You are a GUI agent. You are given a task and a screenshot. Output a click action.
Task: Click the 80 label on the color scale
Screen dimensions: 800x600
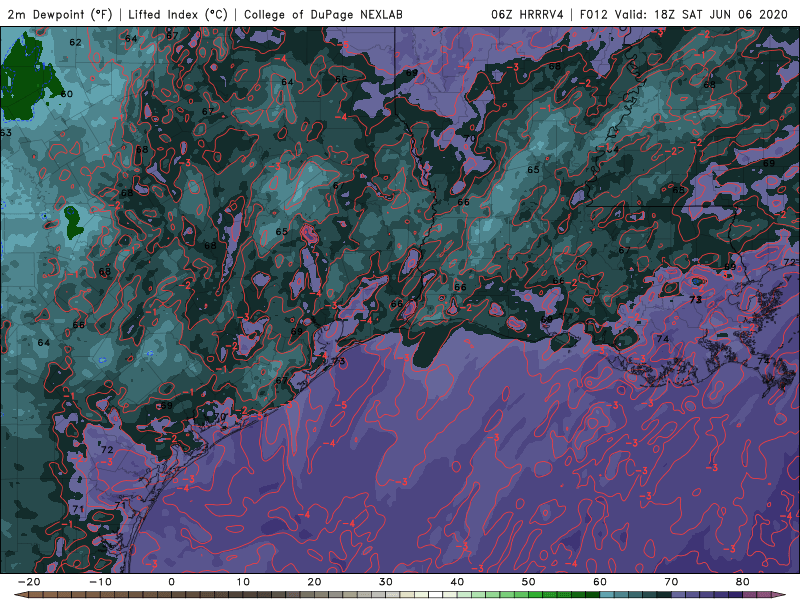(743, 582)
